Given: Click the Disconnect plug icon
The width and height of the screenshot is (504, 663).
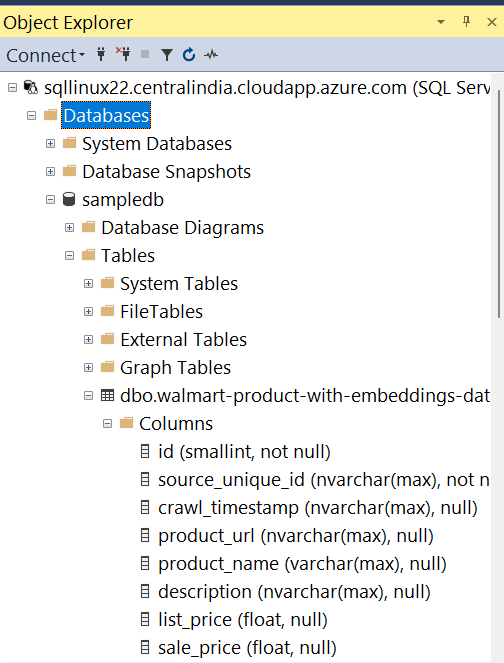Looking at the screenshot, I should [123, 54].
